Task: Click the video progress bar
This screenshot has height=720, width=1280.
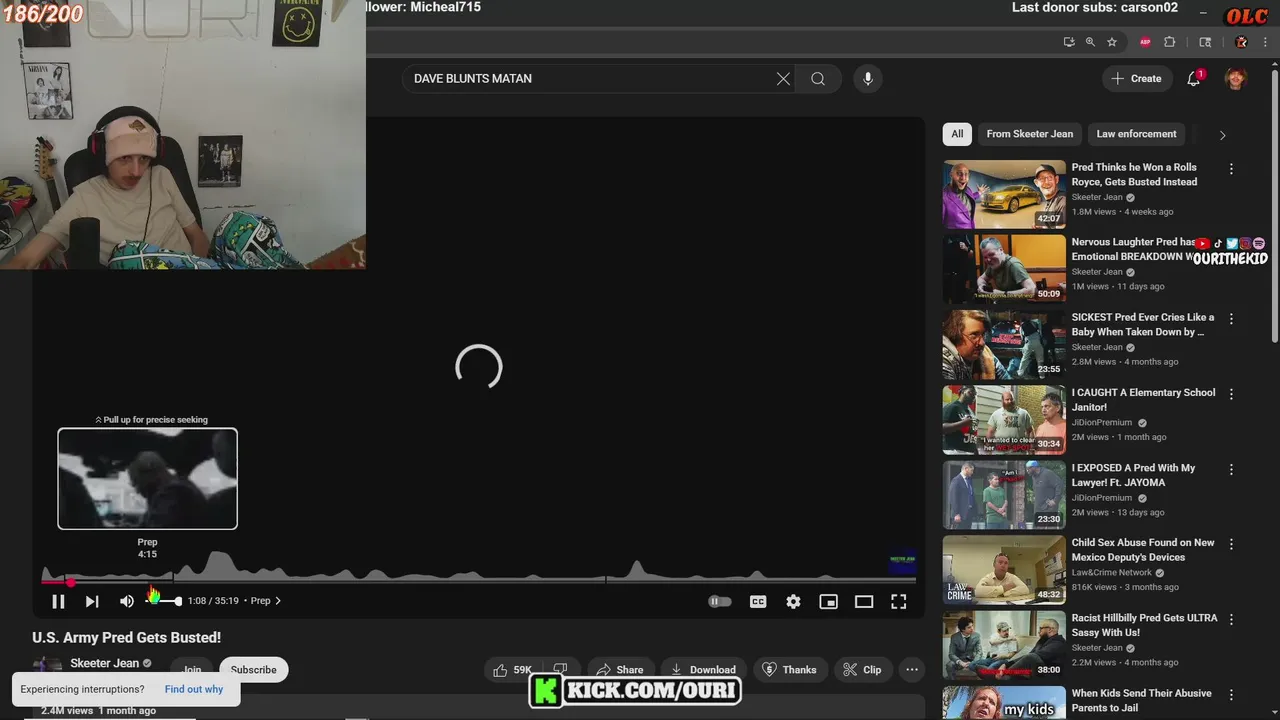Action: (478, 581)
